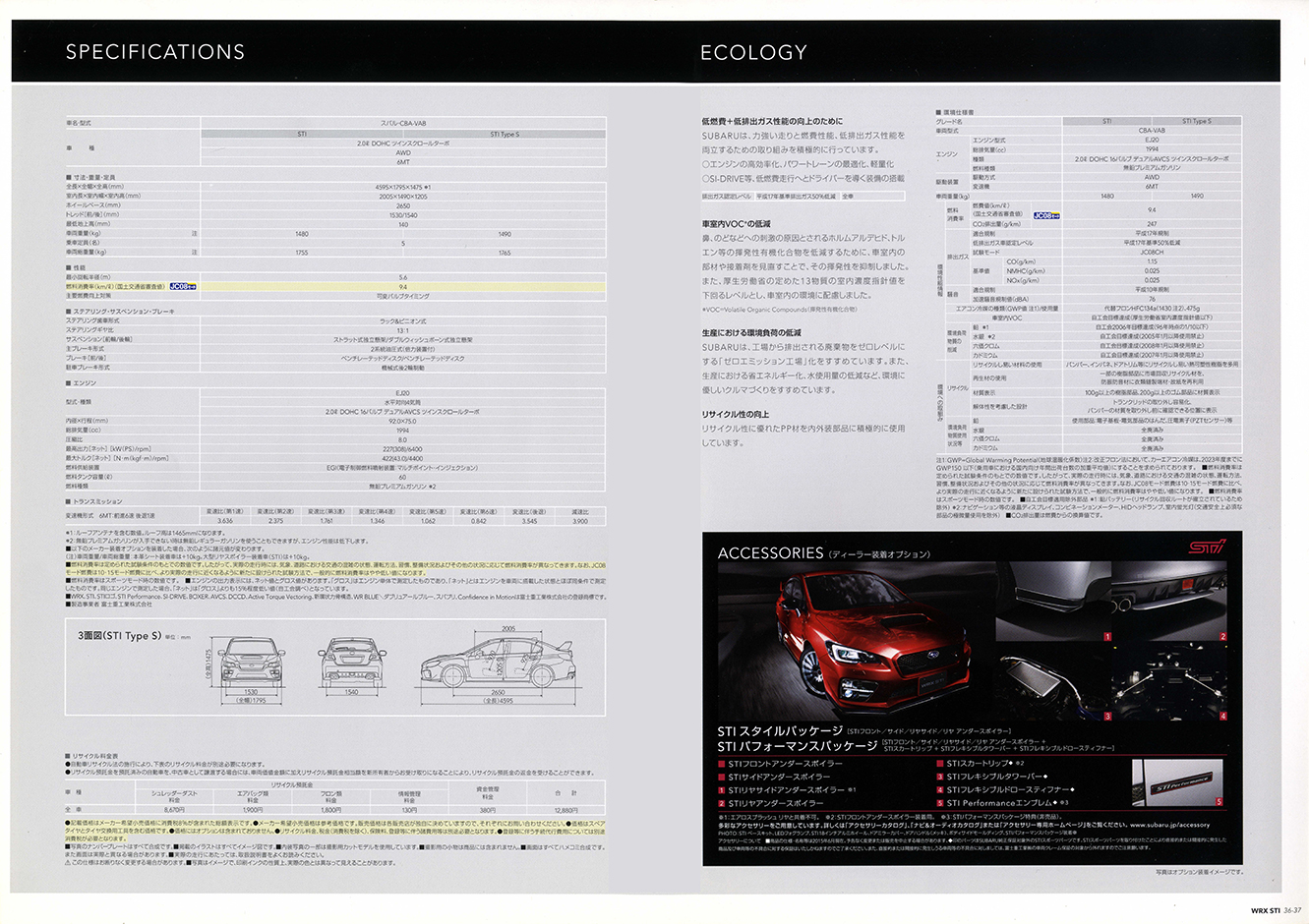Click the 227(308)/6400 maximum output value
Screen dimensions: 1309x924
[x=403, y=448]
